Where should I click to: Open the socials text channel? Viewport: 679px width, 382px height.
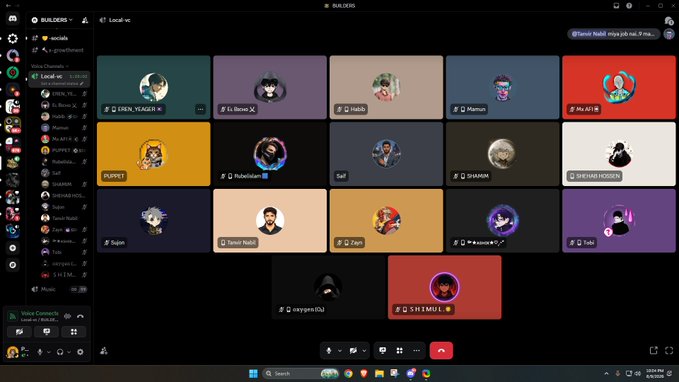tap(58, 38)
